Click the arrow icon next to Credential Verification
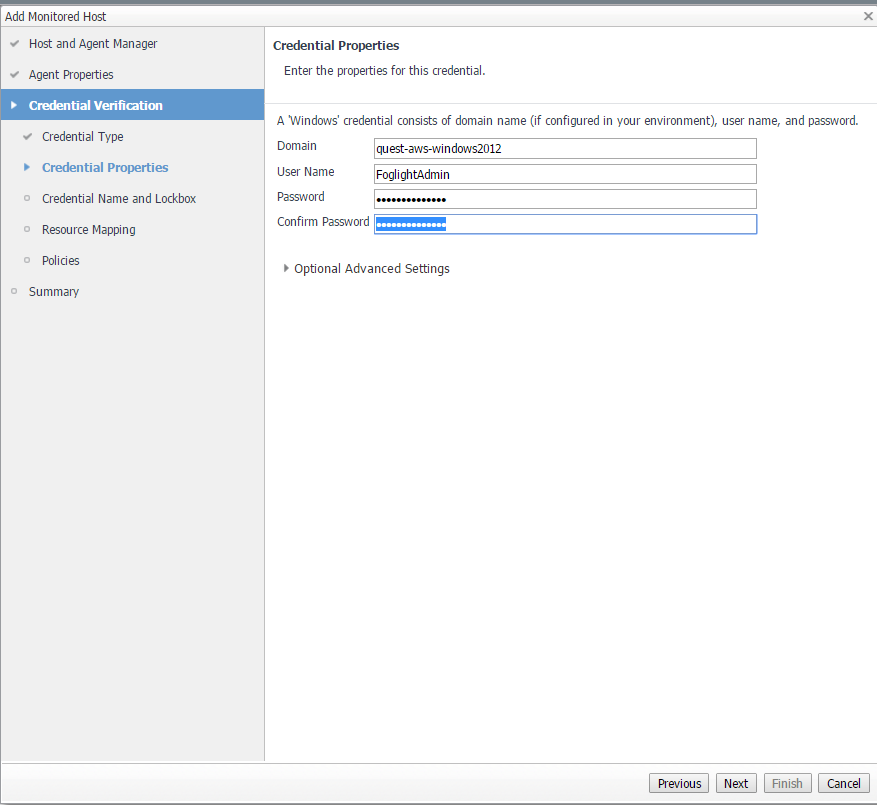Screen dimensions: 877x805 tap(14, 106)
